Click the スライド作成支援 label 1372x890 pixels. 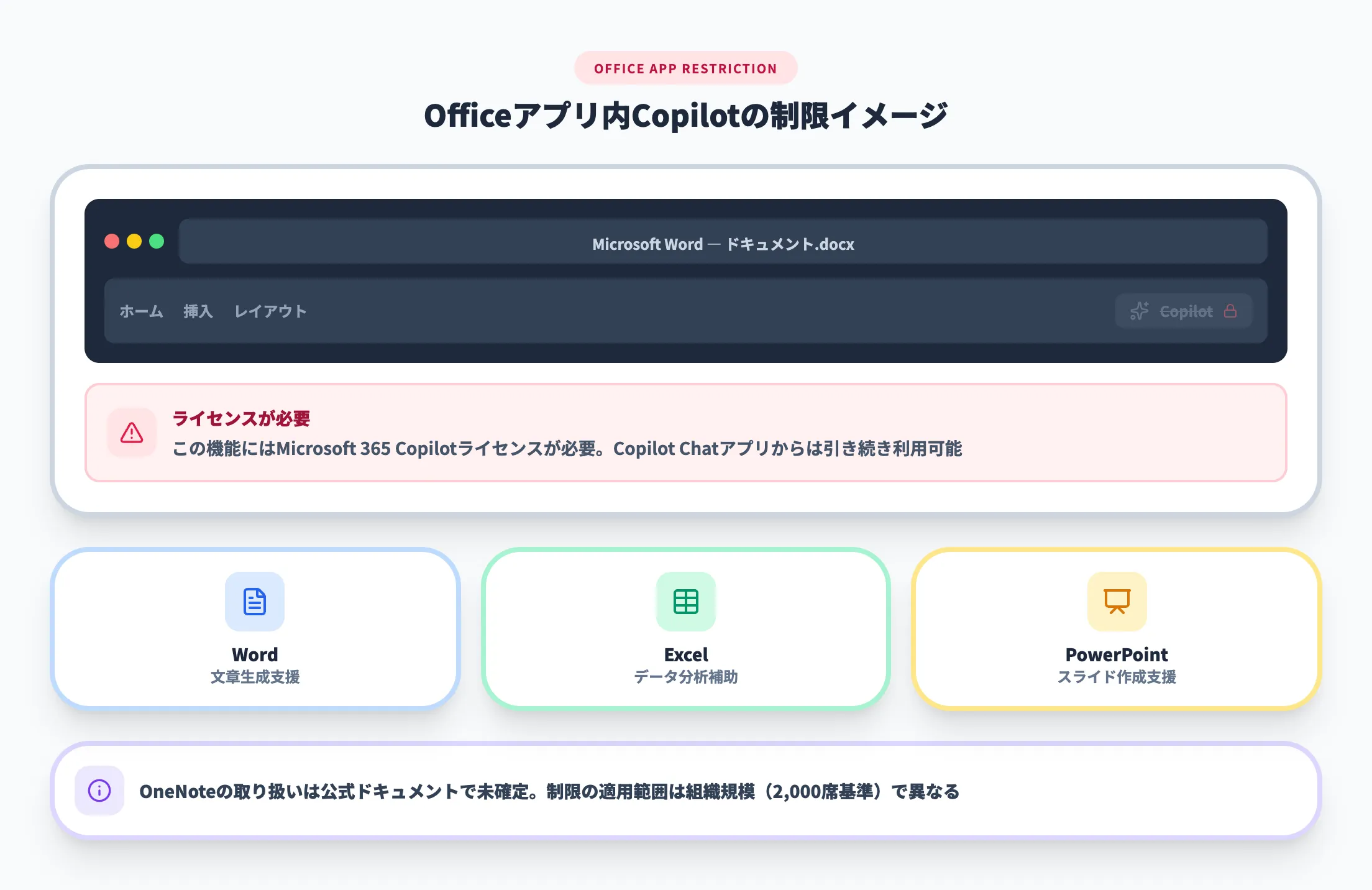pos(1117,677)
